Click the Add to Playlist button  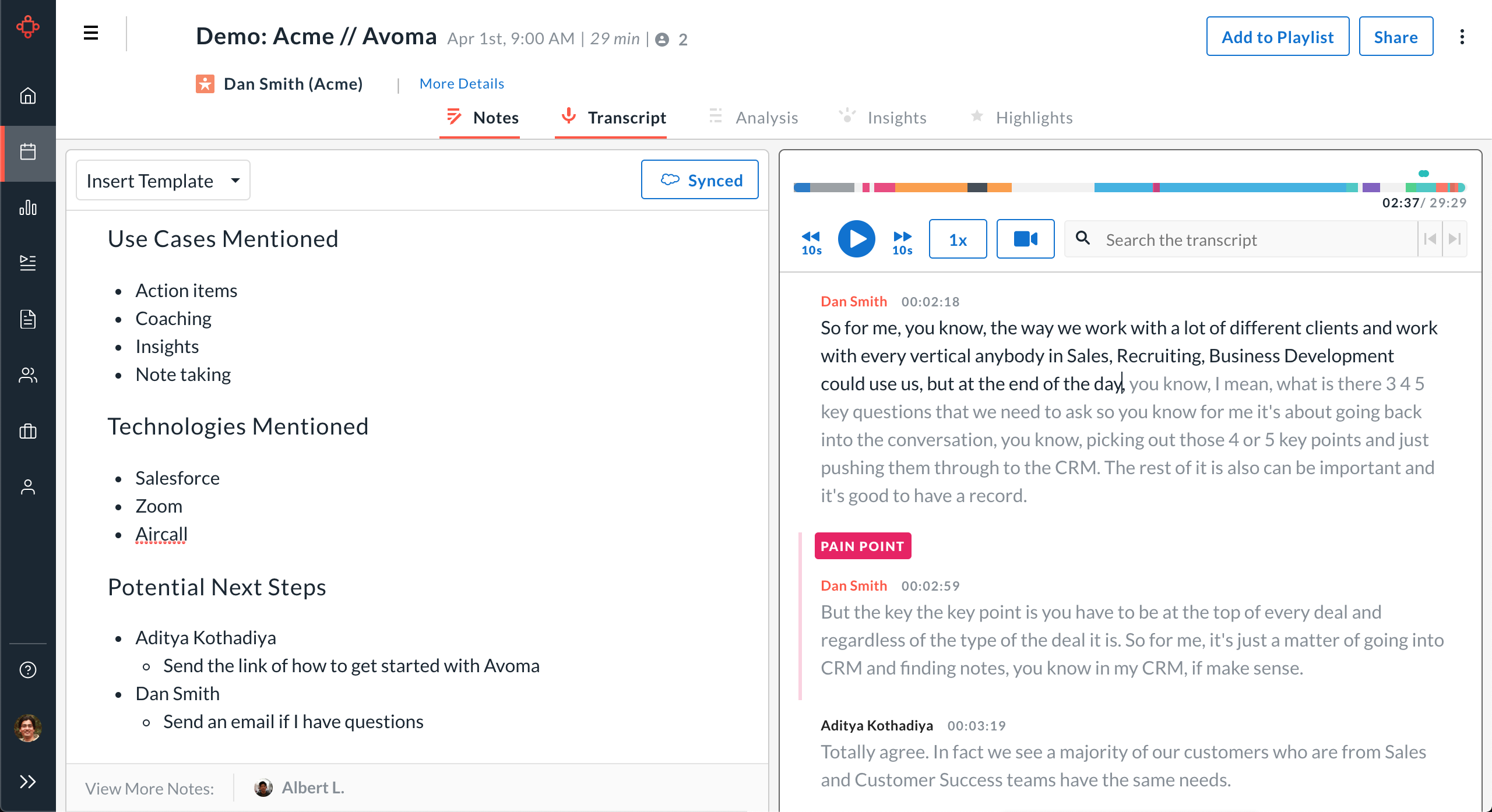click(1278, 36)
